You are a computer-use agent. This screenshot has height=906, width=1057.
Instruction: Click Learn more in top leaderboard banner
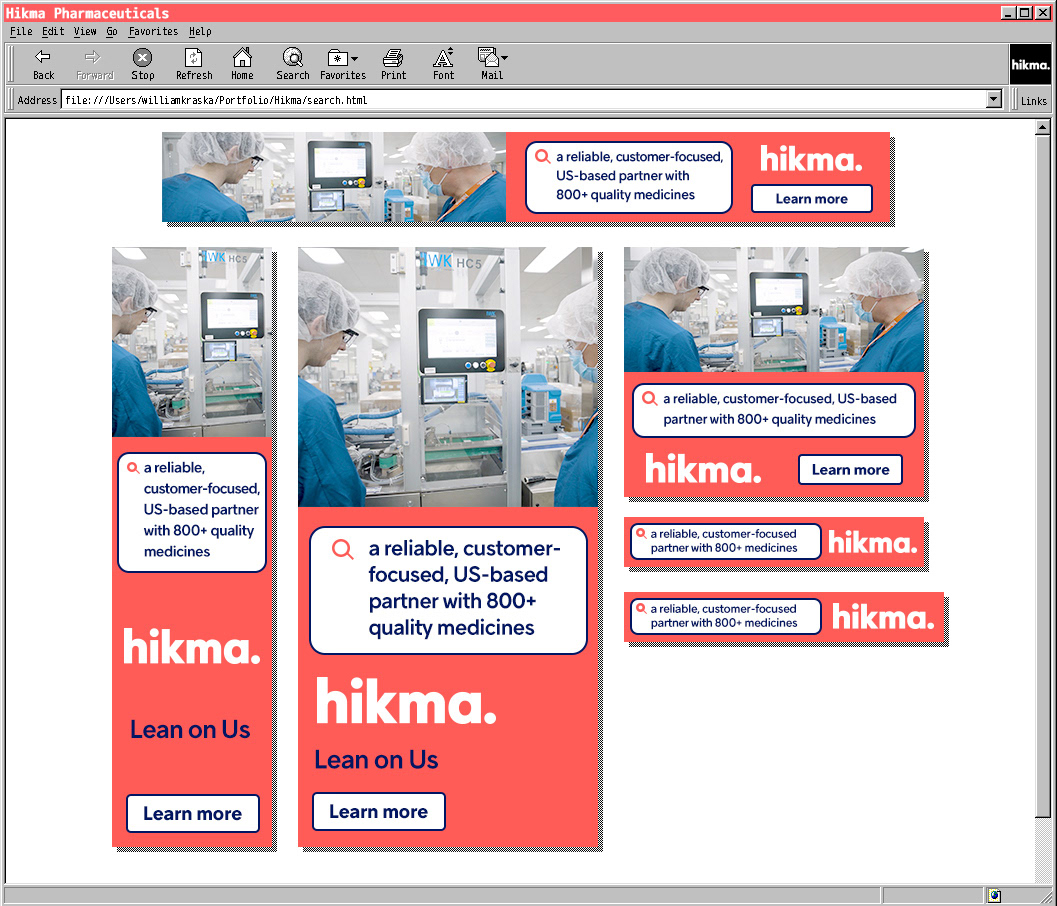[812, 199]
